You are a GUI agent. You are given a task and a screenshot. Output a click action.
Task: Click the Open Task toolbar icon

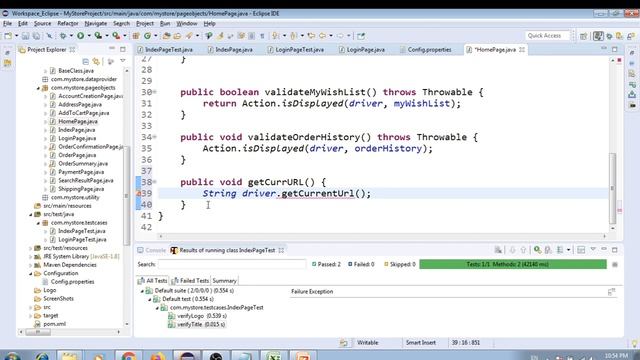[x=177, y=36]
